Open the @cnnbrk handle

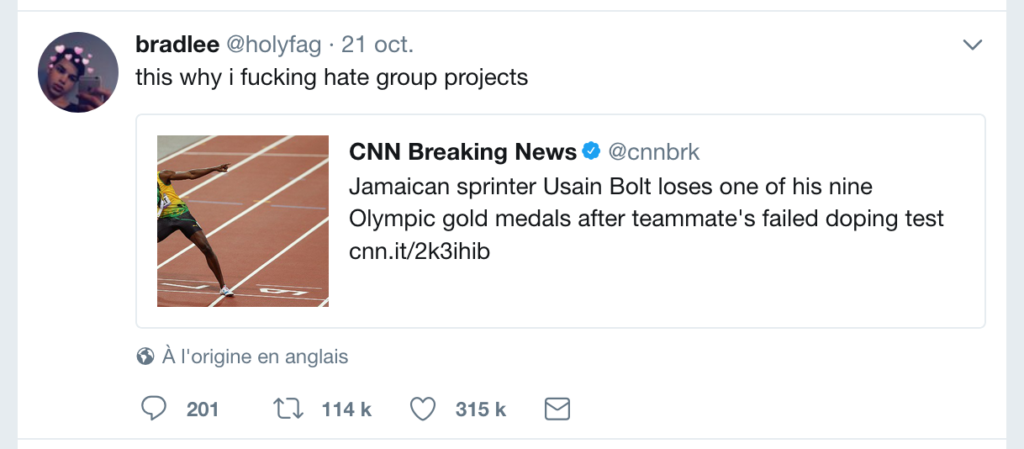click(654, 151)
